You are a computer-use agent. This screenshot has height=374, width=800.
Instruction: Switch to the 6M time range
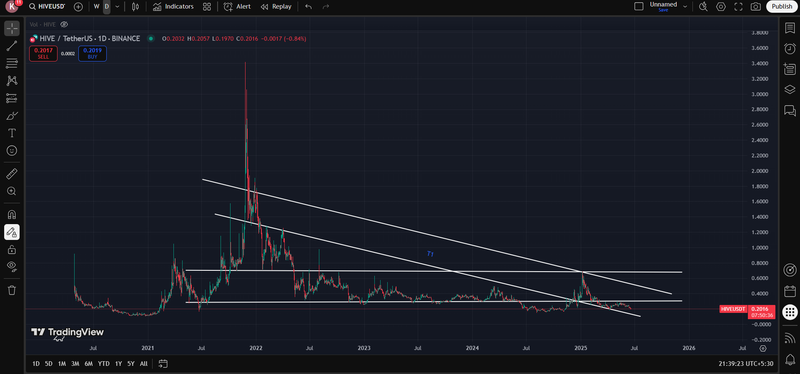88,364
